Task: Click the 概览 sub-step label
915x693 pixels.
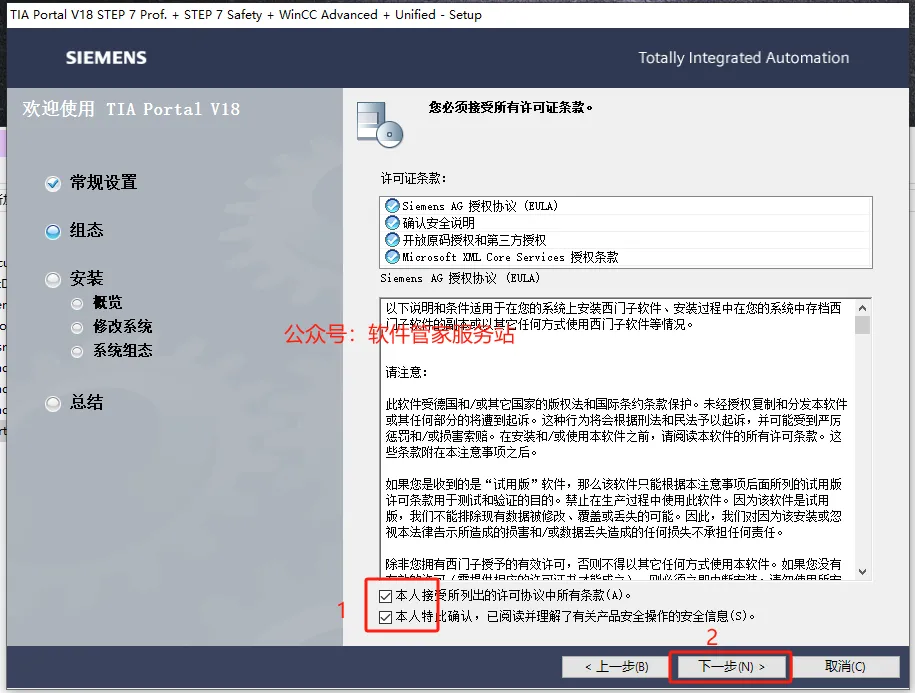Action: [x=107, y=302]
